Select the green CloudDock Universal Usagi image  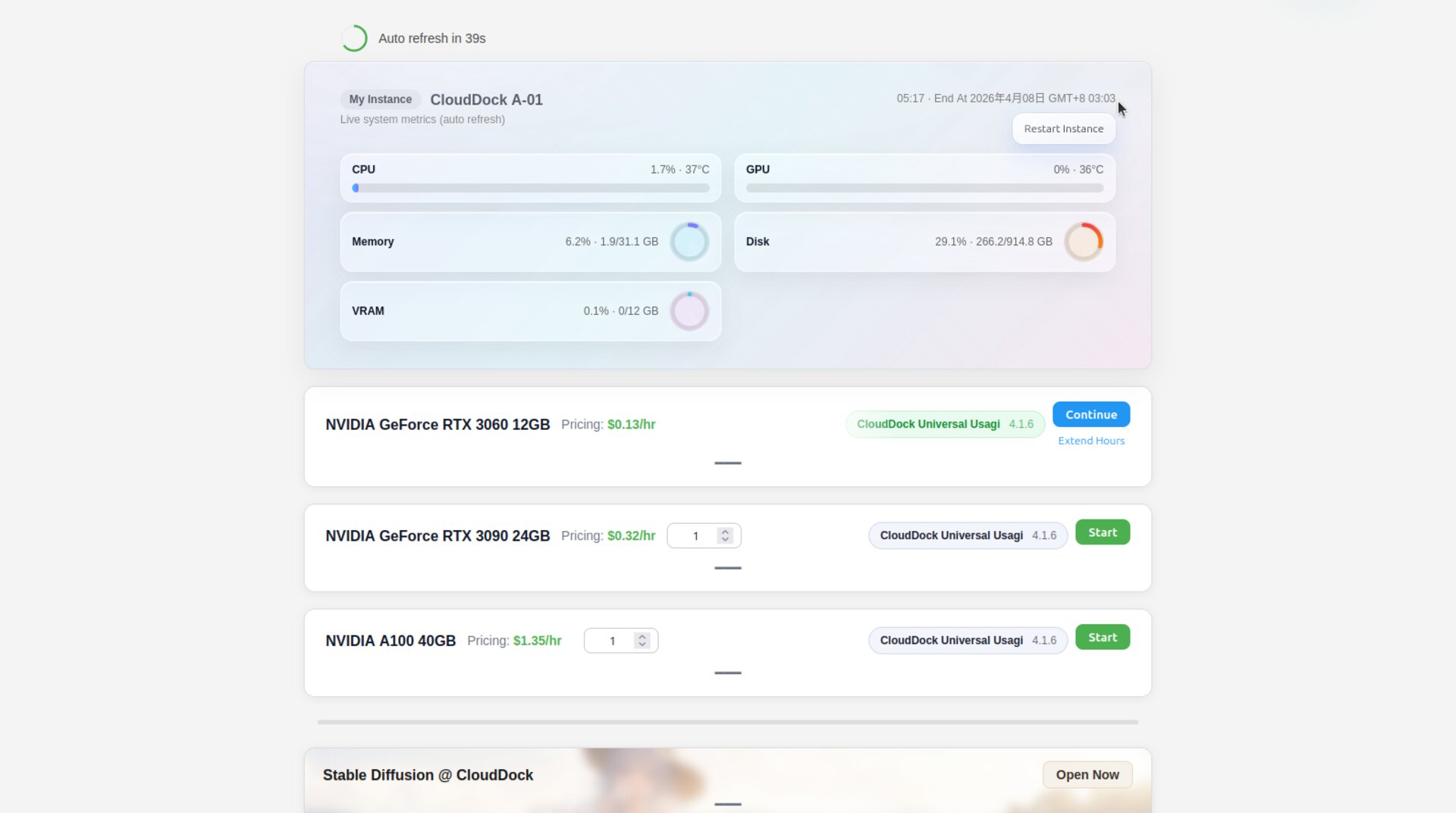[x=945, y=424]
